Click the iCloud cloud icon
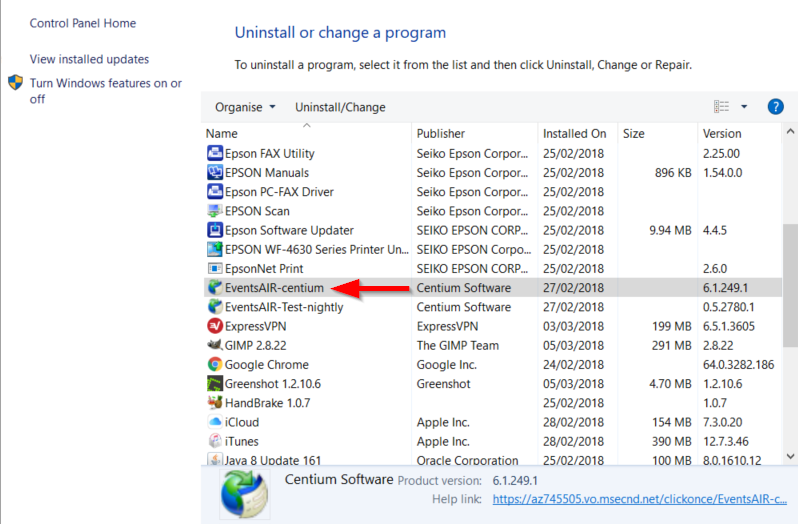The height and width of the screenshot is (524, 798). (x=215, y=422)
